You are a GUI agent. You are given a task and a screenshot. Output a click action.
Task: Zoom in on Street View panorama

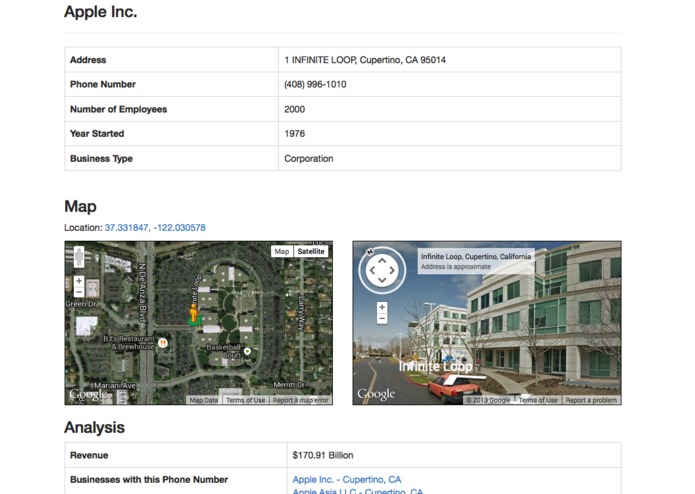[382, 307]
